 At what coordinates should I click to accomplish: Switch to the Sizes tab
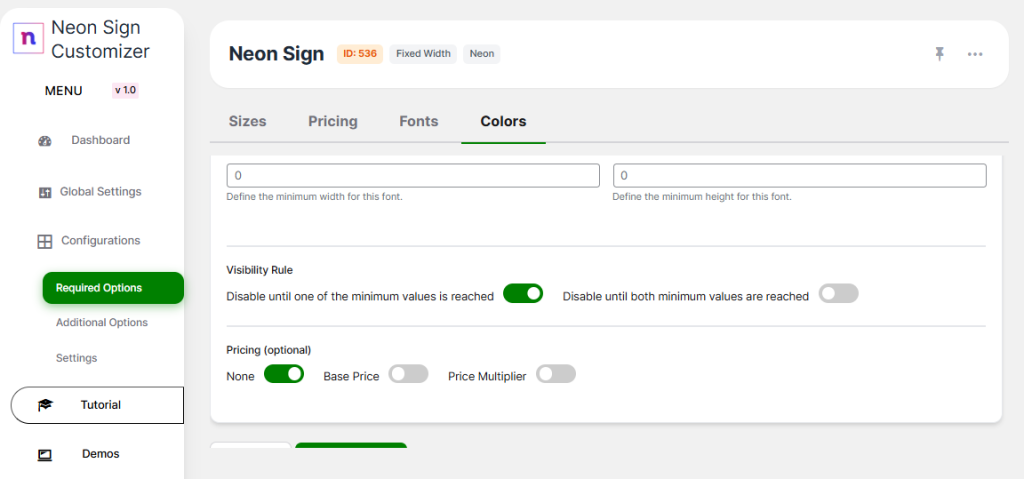(x=248, y=121)
